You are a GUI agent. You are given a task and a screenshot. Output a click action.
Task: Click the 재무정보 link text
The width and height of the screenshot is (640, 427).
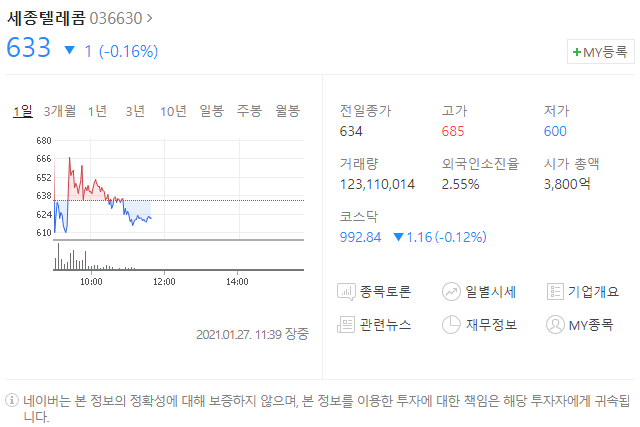491,325
